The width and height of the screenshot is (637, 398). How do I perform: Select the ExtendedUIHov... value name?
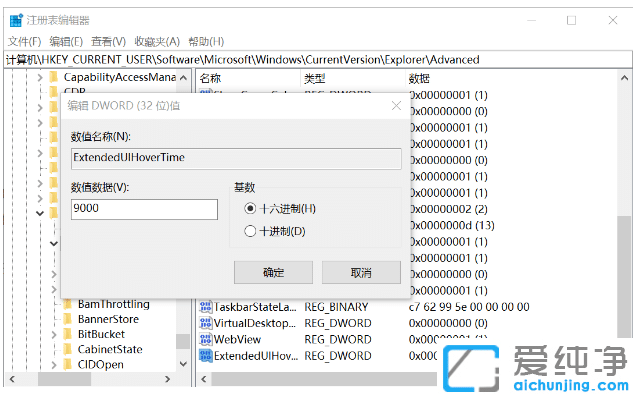[x=256, y=356]
